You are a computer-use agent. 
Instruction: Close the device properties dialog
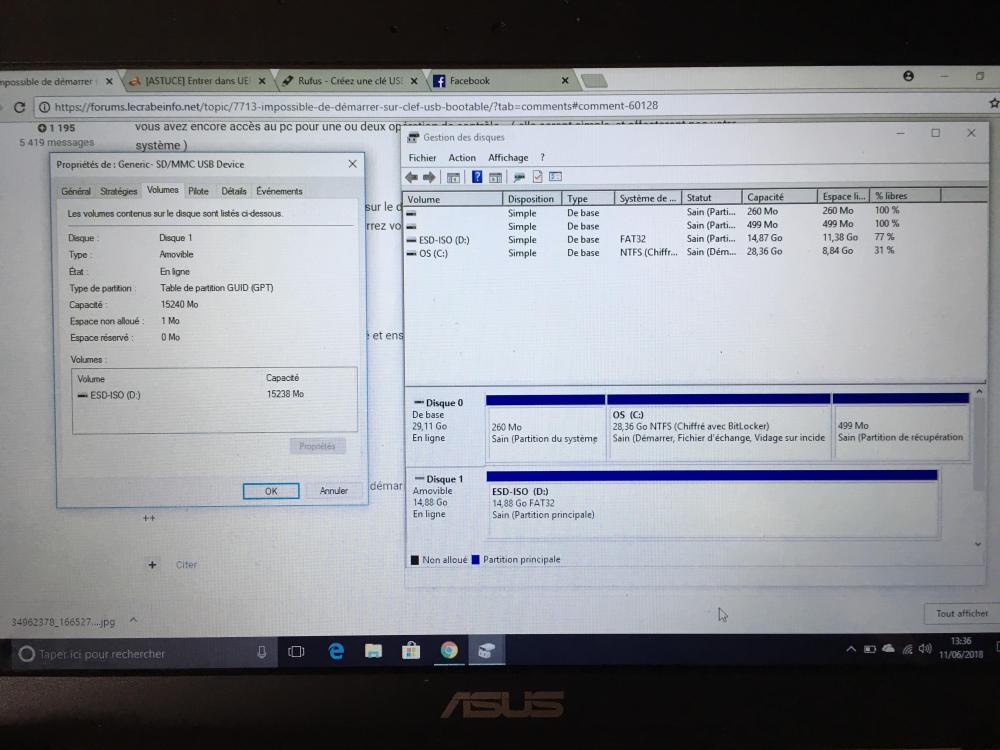353,164
